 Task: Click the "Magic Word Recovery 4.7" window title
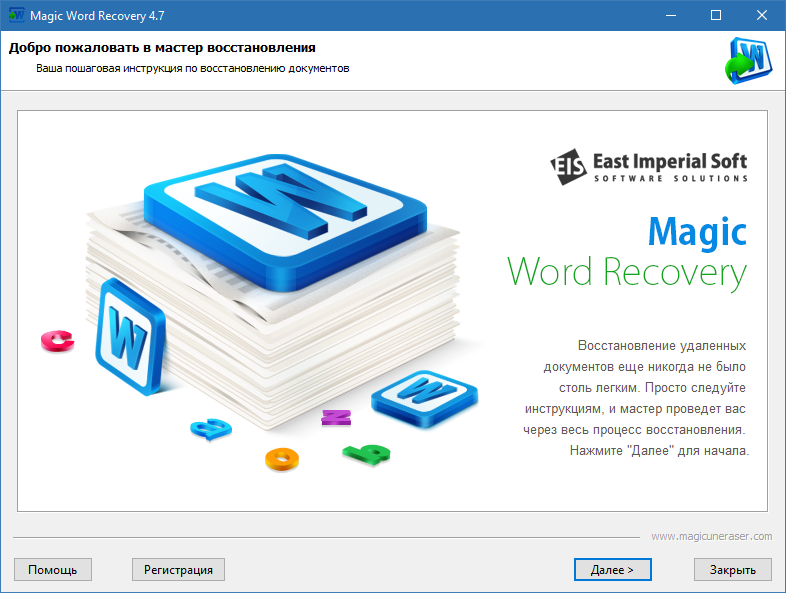(x=97, y=16)
